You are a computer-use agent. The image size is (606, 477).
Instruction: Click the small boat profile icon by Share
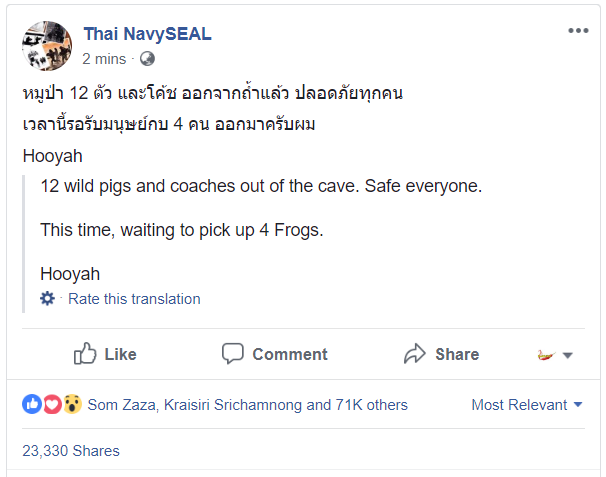[546, 354]
